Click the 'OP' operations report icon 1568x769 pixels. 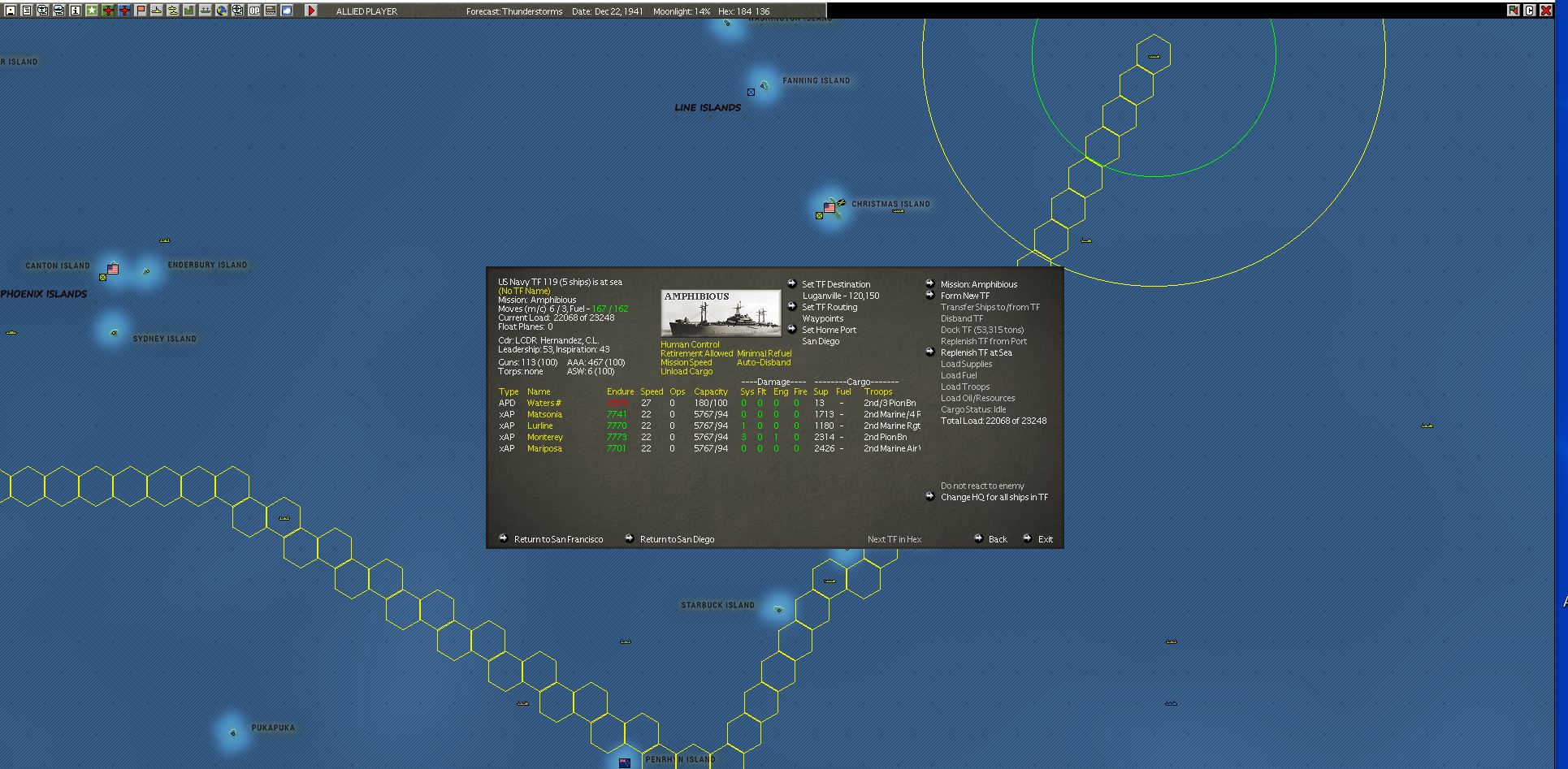(x=254, y=11)
